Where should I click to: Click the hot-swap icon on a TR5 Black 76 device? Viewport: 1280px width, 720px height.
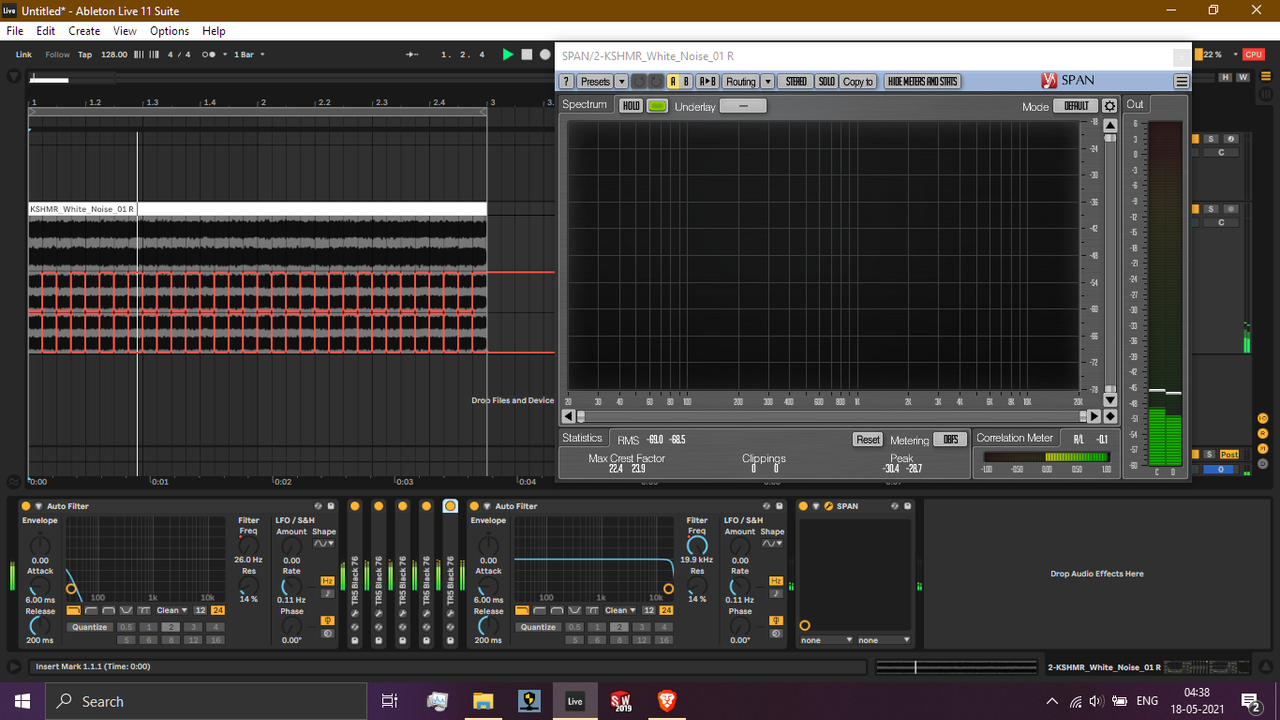tap(355, 626)
